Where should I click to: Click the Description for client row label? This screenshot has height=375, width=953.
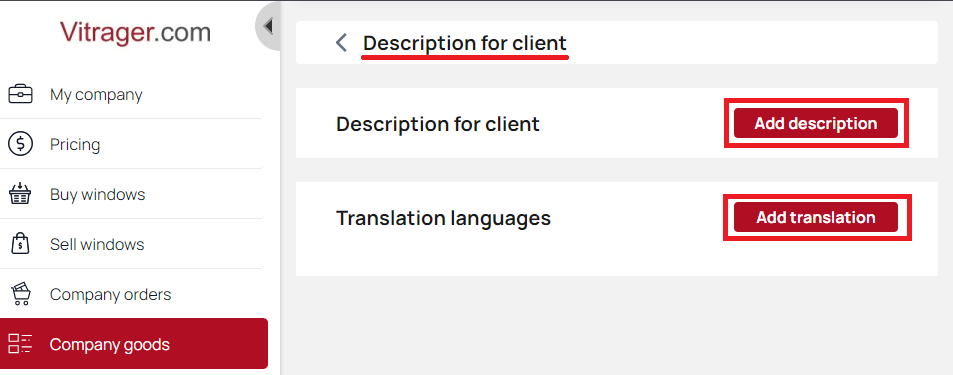point(438,124)
